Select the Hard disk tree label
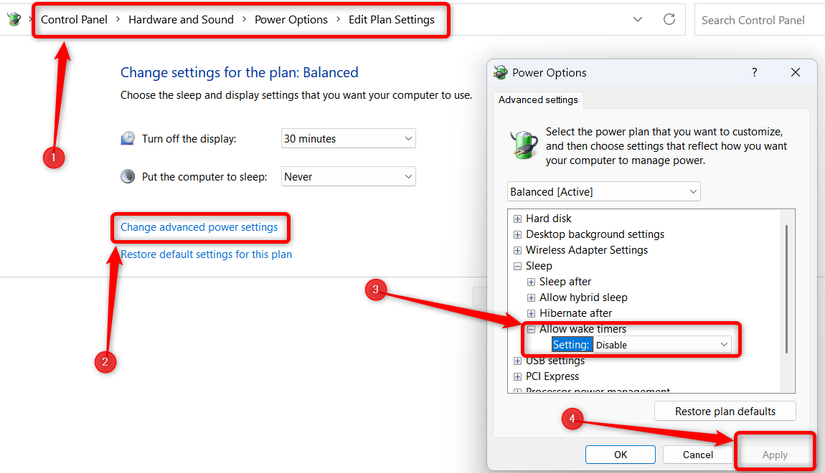Screen dimensions: 825x473 548,218
